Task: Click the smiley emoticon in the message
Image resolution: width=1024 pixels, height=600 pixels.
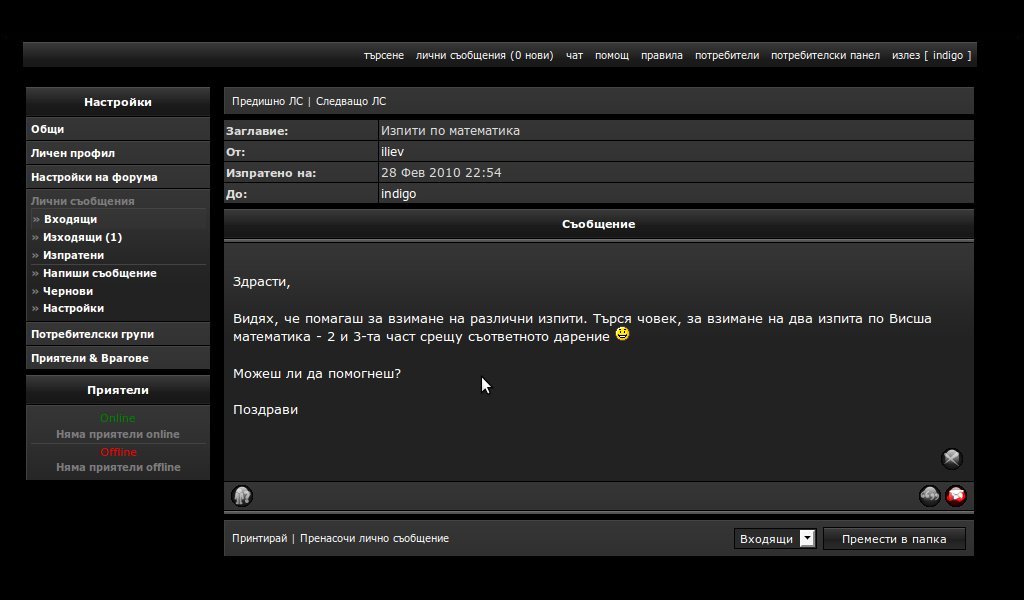Action: 622,335
